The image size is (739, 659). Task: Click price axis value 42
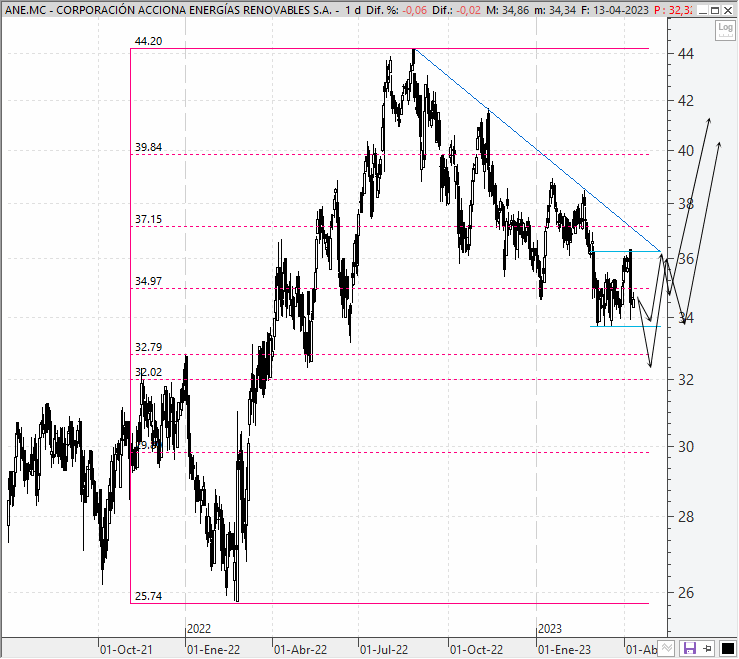(x=686, y=100)
